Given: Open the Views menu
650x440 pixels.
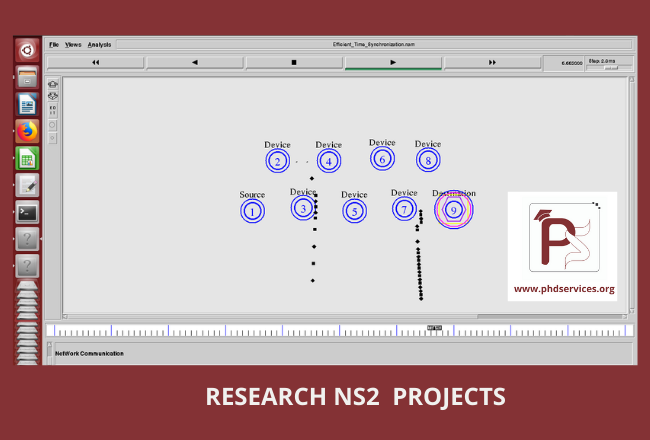Looking at the screenshot, I should pyautogui.click(x=73, y=45).
